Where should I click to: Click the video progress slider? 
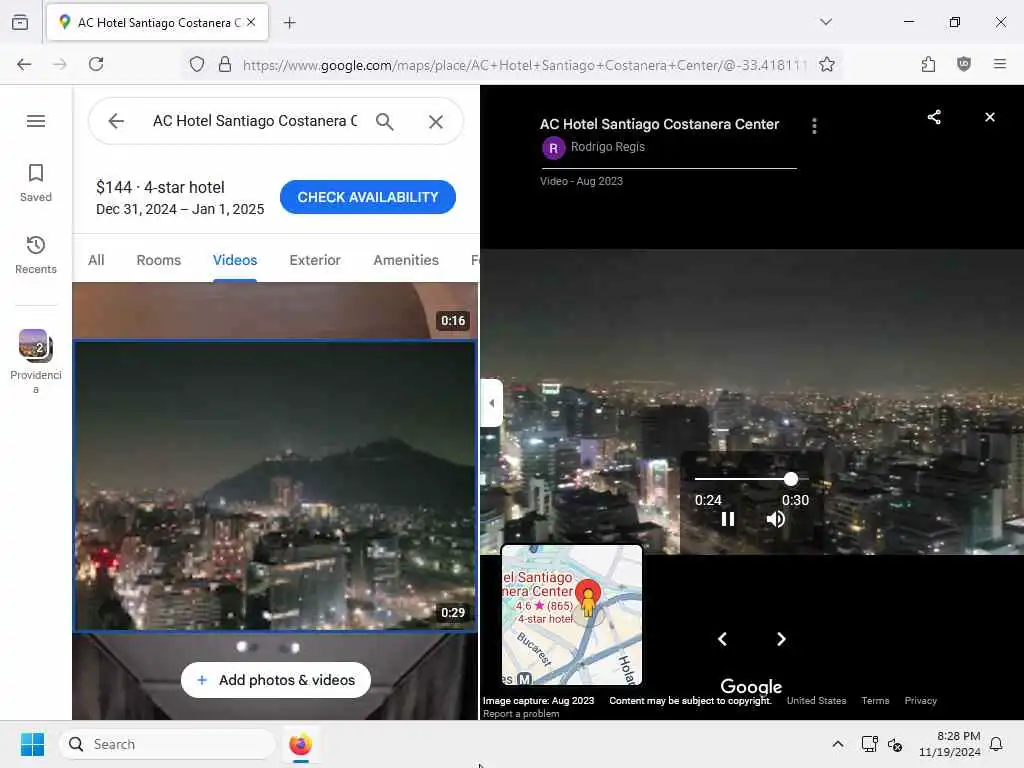pos(751,479)
